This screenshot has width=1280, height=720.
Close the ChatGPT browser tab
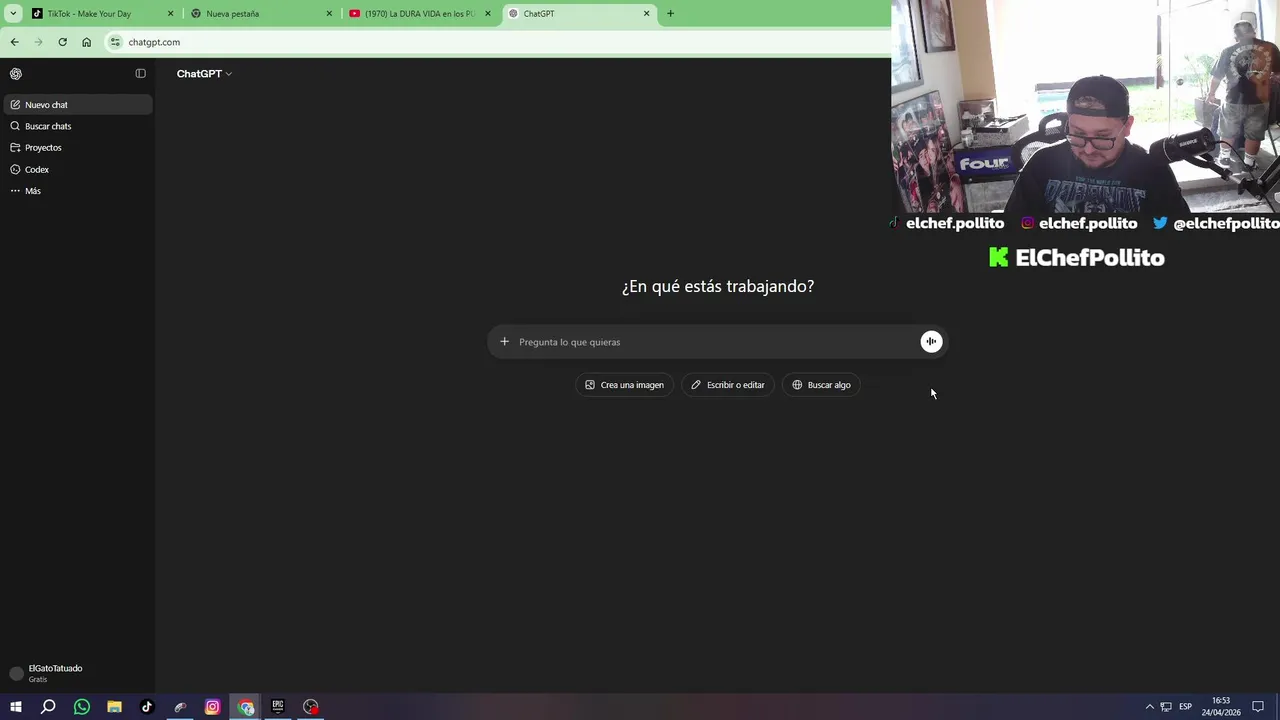(x=646, y=14)
